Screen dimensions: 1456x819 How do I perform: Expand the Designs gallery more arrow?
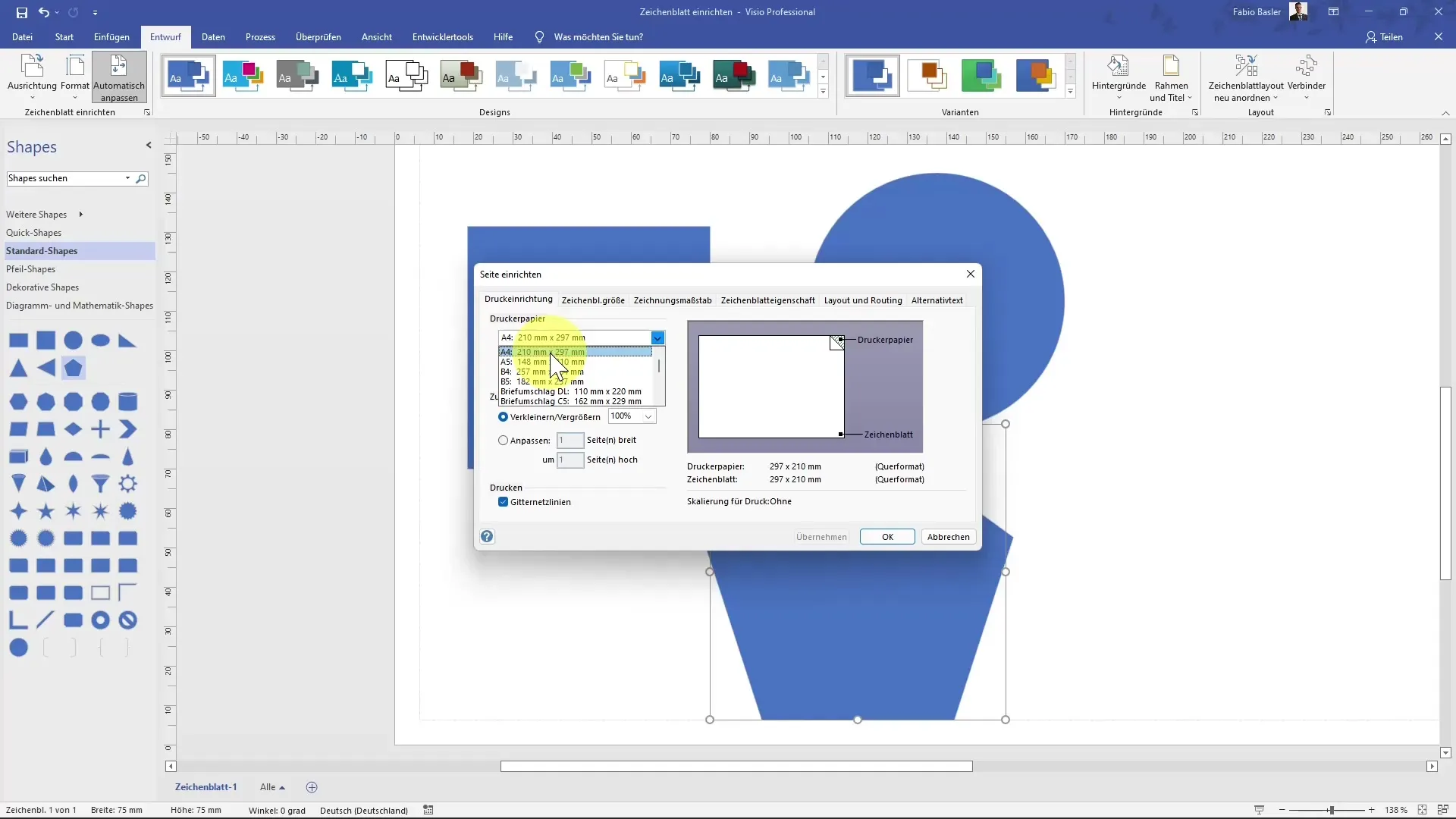pyautogui.click(x=823, y=92)
